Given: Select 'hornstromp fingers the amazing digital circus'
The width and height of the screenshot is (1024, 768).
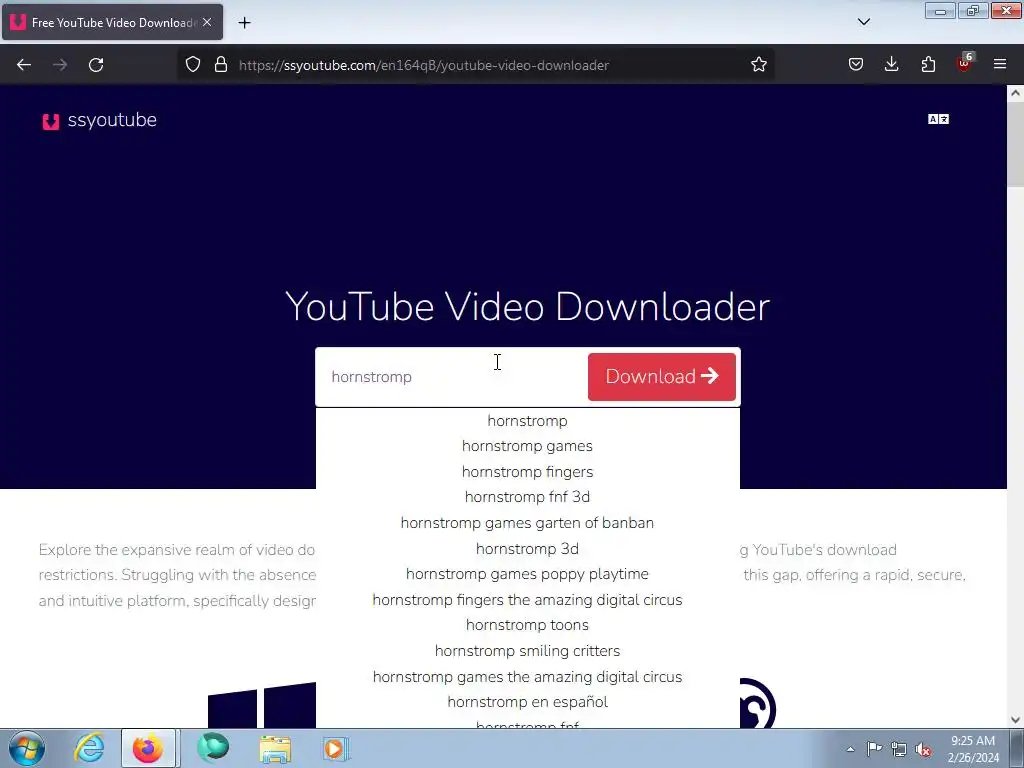Looking at the screenshot, I should coord(528,600).
